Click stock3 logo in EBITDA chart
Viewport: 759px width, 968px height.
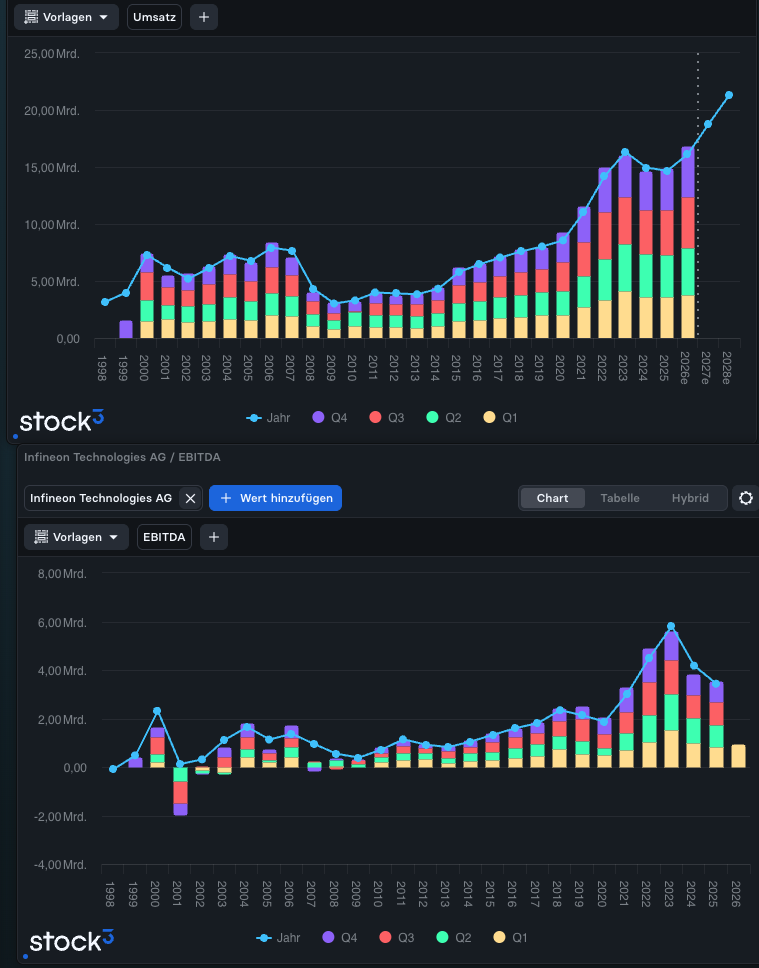[x=72, y=941]
